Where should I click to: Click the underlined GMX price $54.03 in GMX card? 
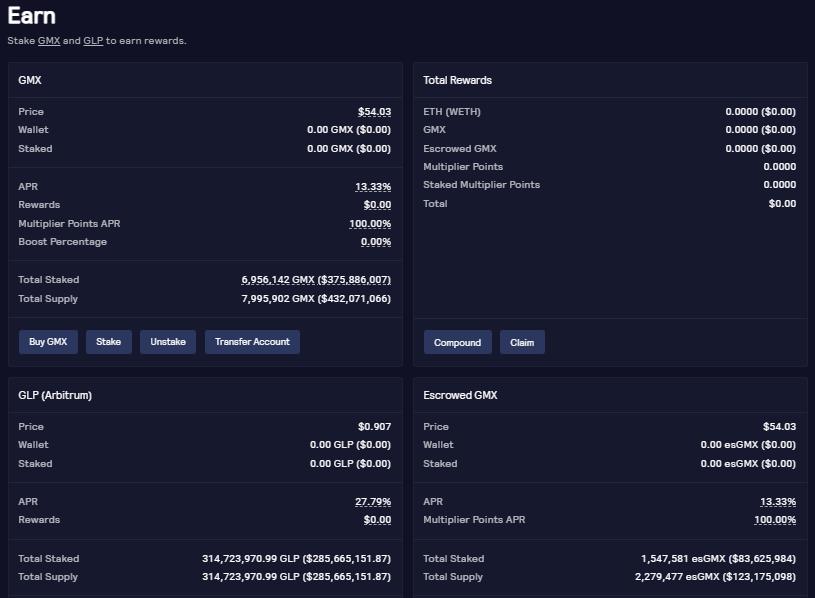coord(374,112)
